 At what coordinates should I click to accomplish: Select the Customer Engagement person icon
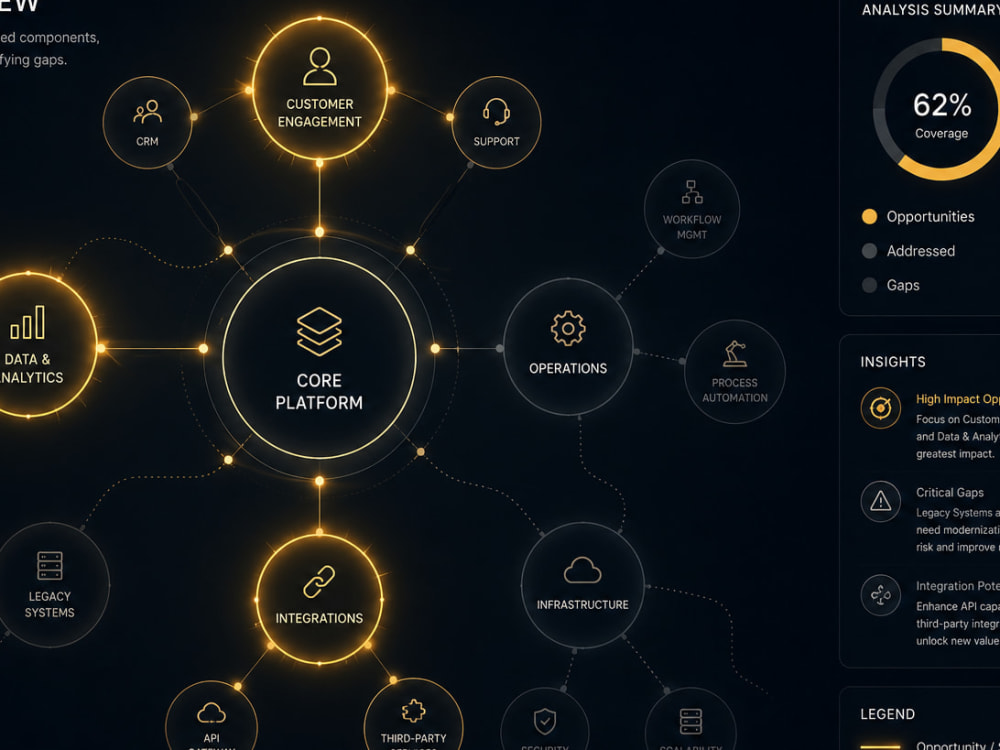[320, 66]
